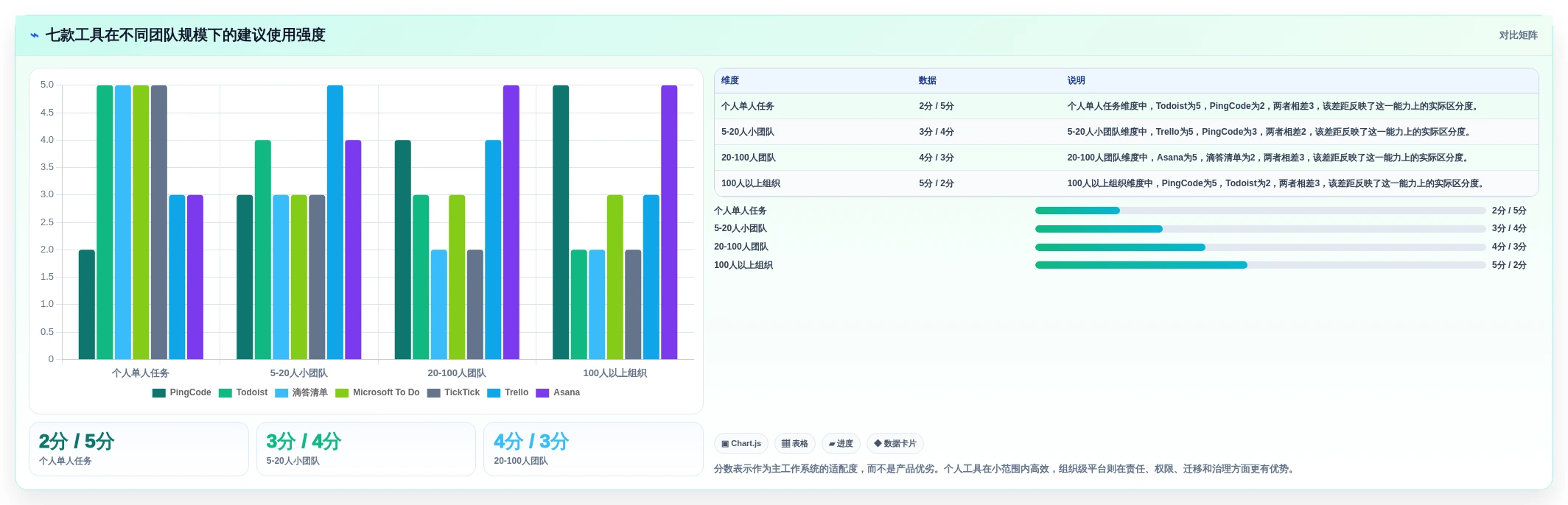1568x505 pixels.
Task: Click the footnote text starting 分数表示
Action: tap(1005, 469)
